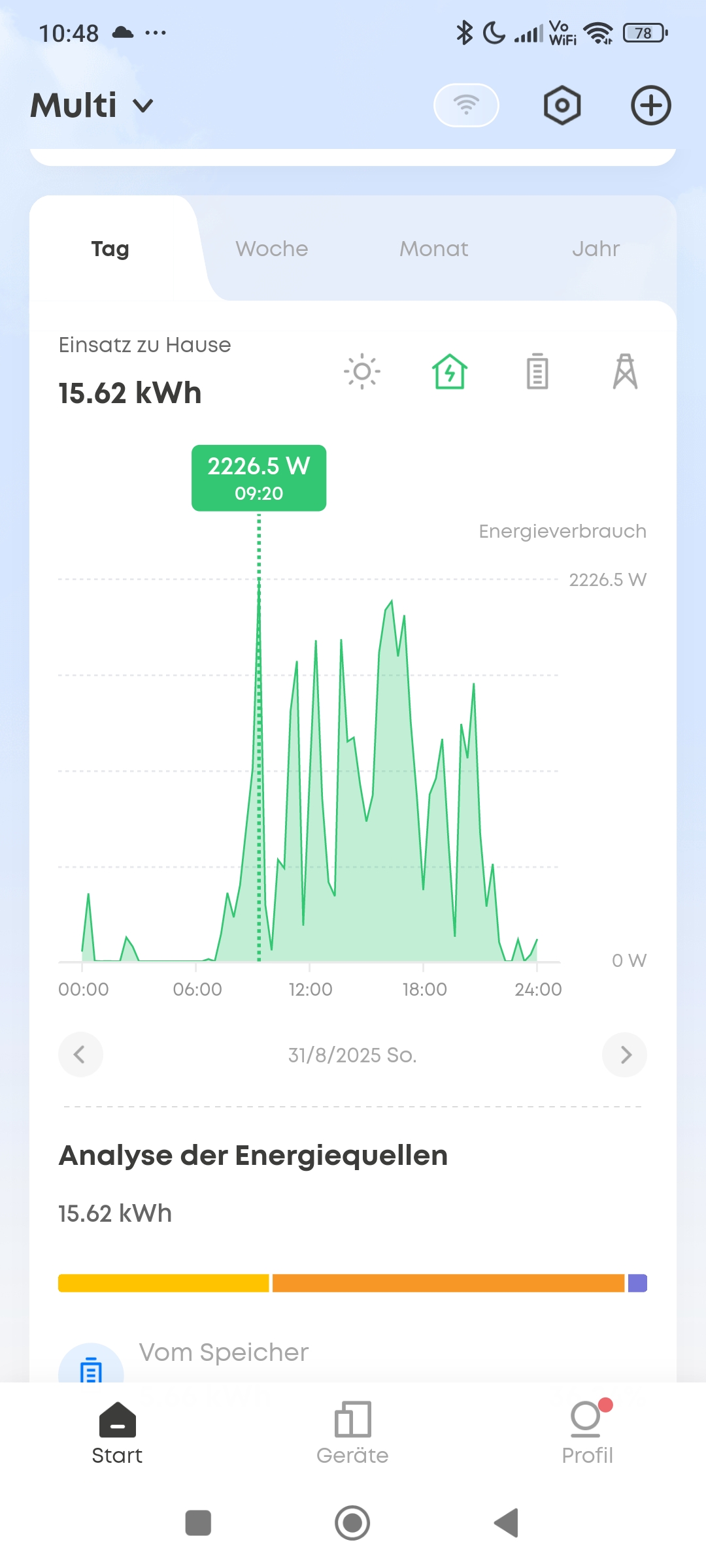Tap the Einsatz zu Hause label

tap(144, 345)
